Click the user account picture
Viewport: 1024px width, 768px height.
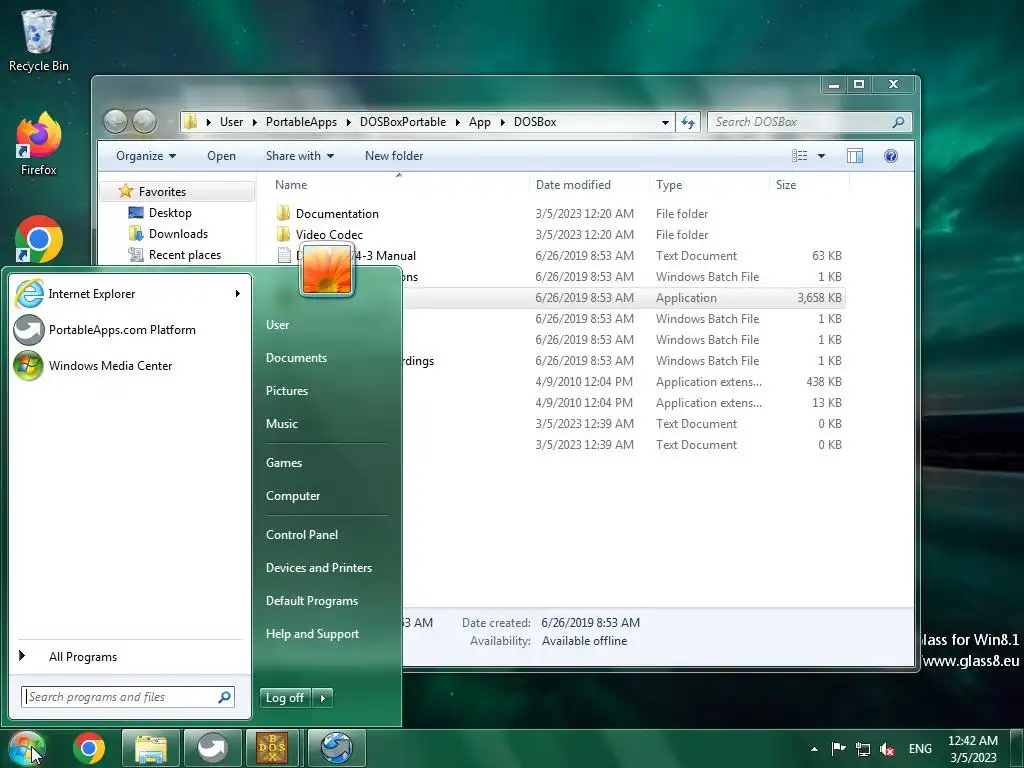click(327, 270)
